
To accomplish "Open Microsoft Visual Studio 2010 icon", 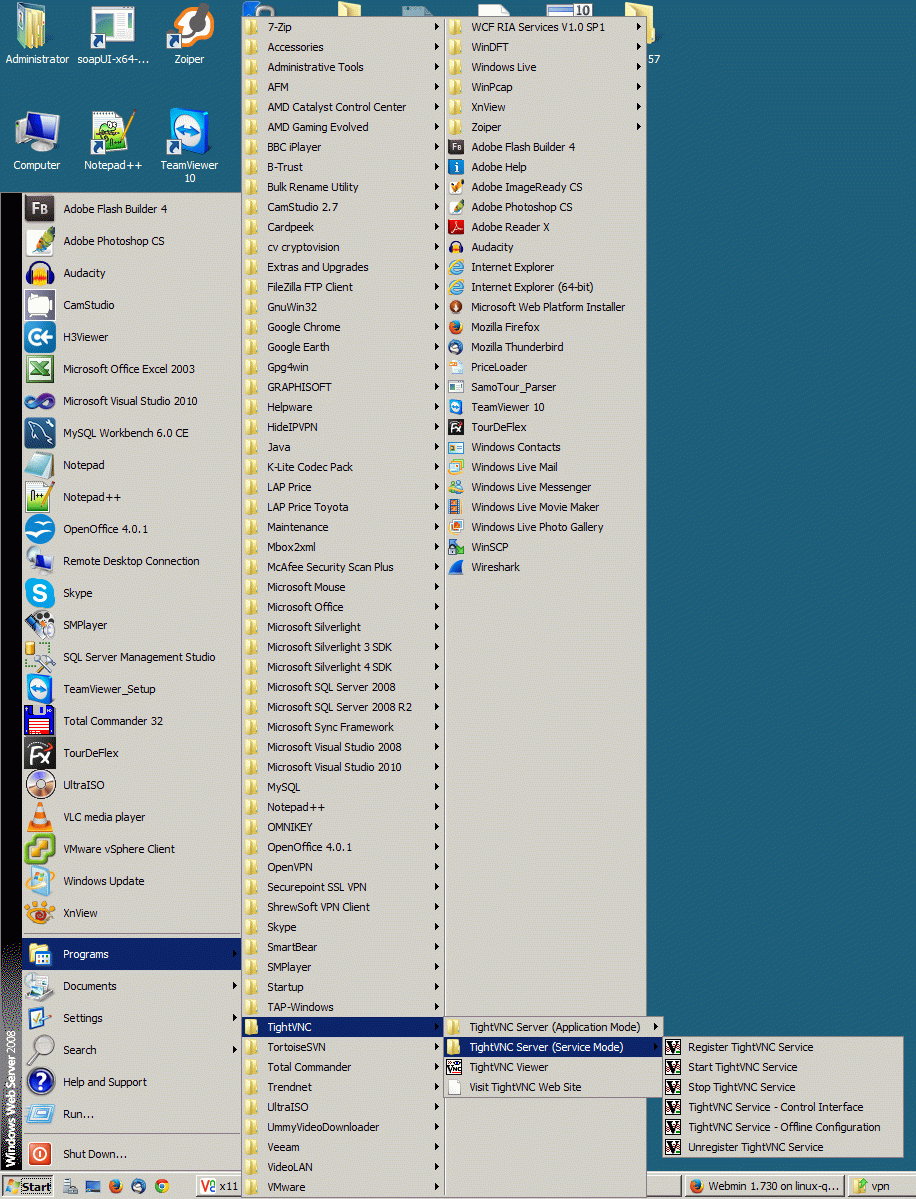I will [40, 401].
